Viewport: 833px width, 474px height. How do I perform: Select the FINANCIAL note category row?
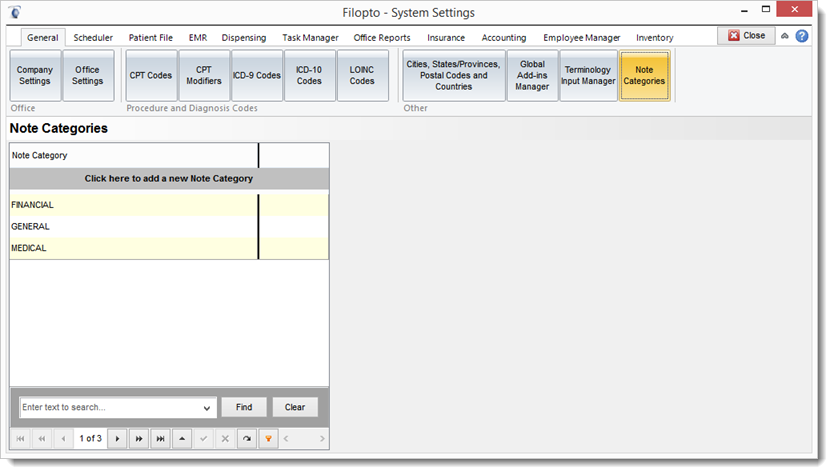coord(169,205)
